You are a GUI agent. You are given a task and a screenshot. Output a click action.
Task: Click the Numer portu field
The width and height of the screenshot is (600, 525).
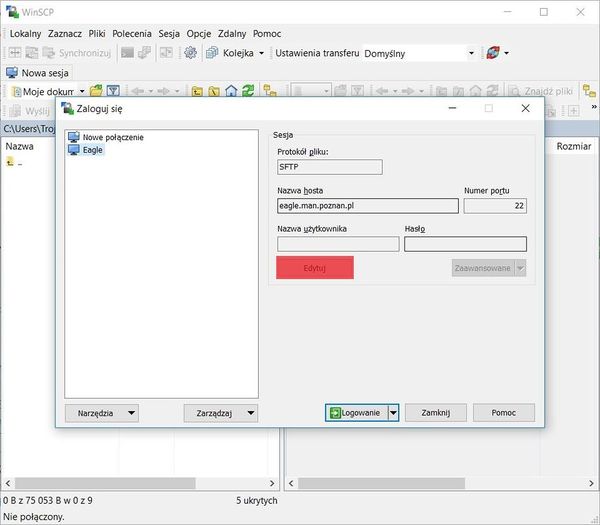(x=495, y=205)
